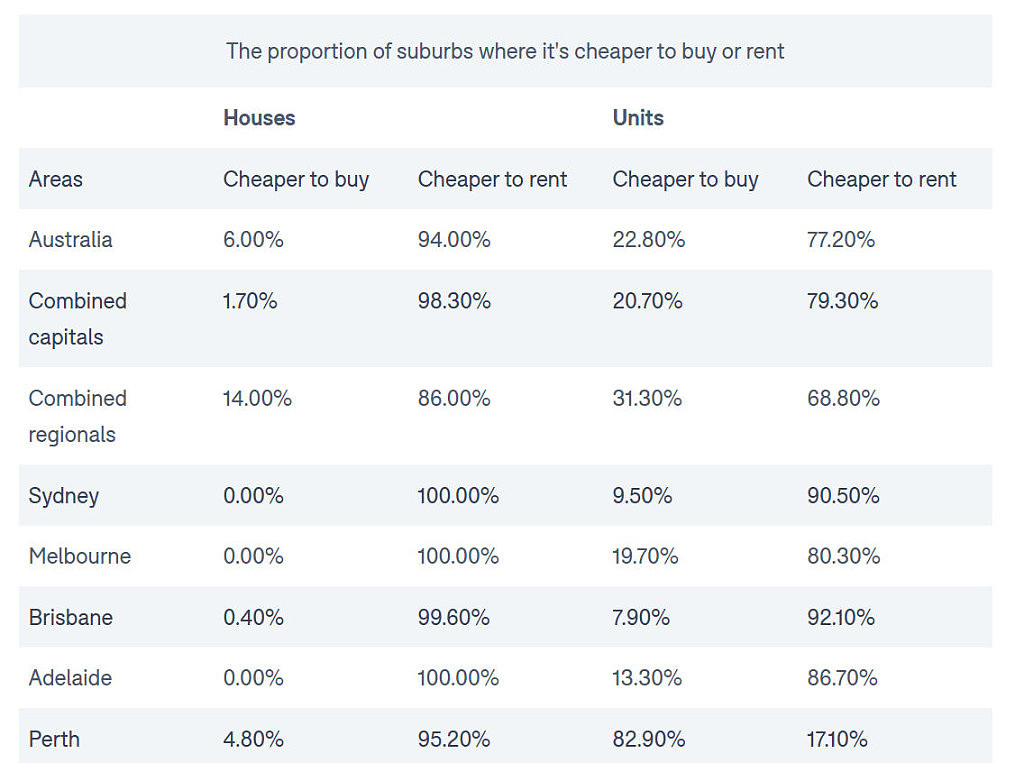This screenshot has height=763, width=1024.
Task: Click Houses 'Cheaper to buy' column header
Action: tap(296, 179)
